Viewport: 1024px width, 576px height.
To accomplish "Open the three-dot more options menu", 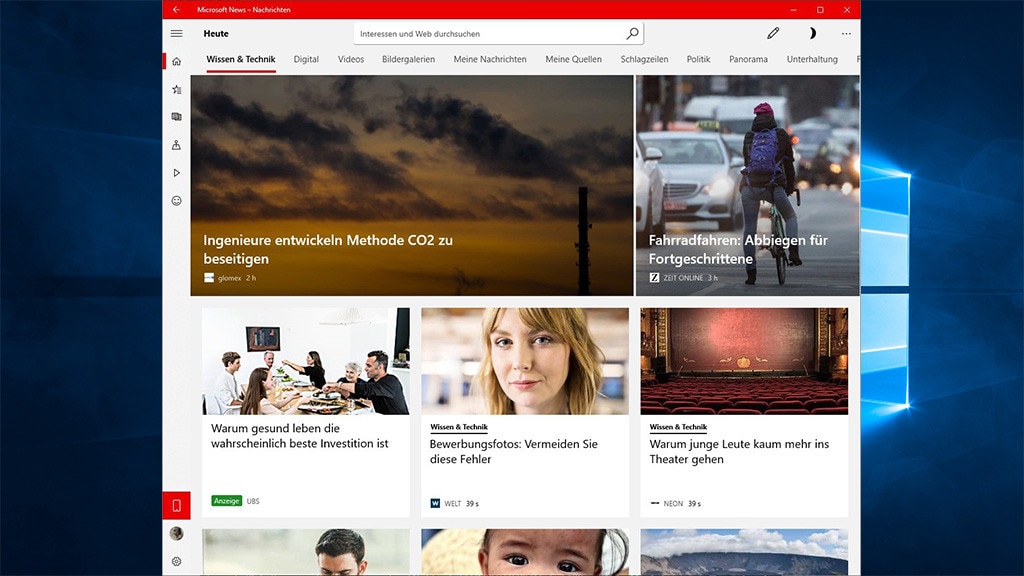I will [846, 33].
